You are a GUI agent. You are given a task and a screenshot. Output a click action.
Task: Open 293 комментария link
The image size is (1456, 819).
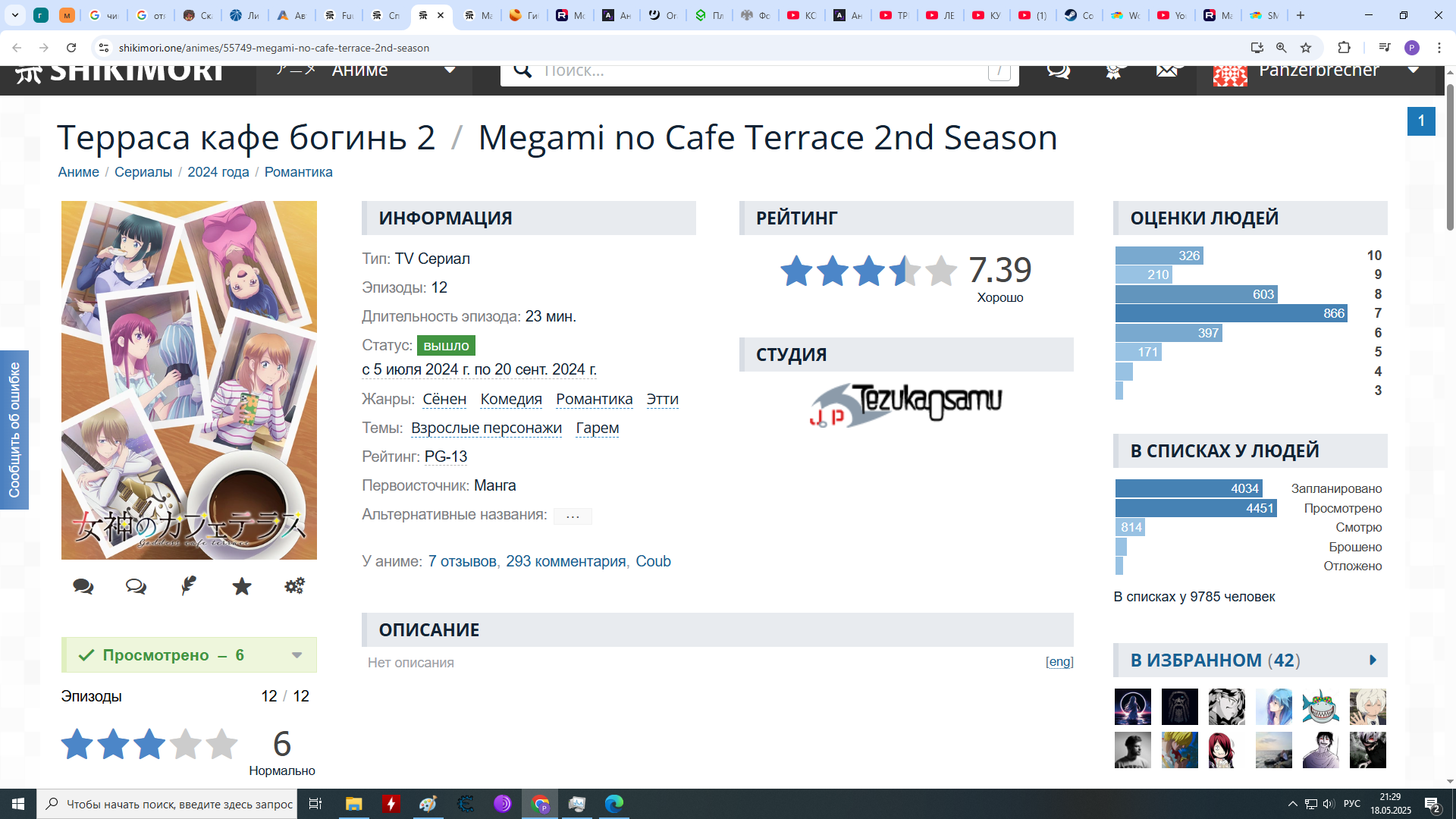pos(566,562)
